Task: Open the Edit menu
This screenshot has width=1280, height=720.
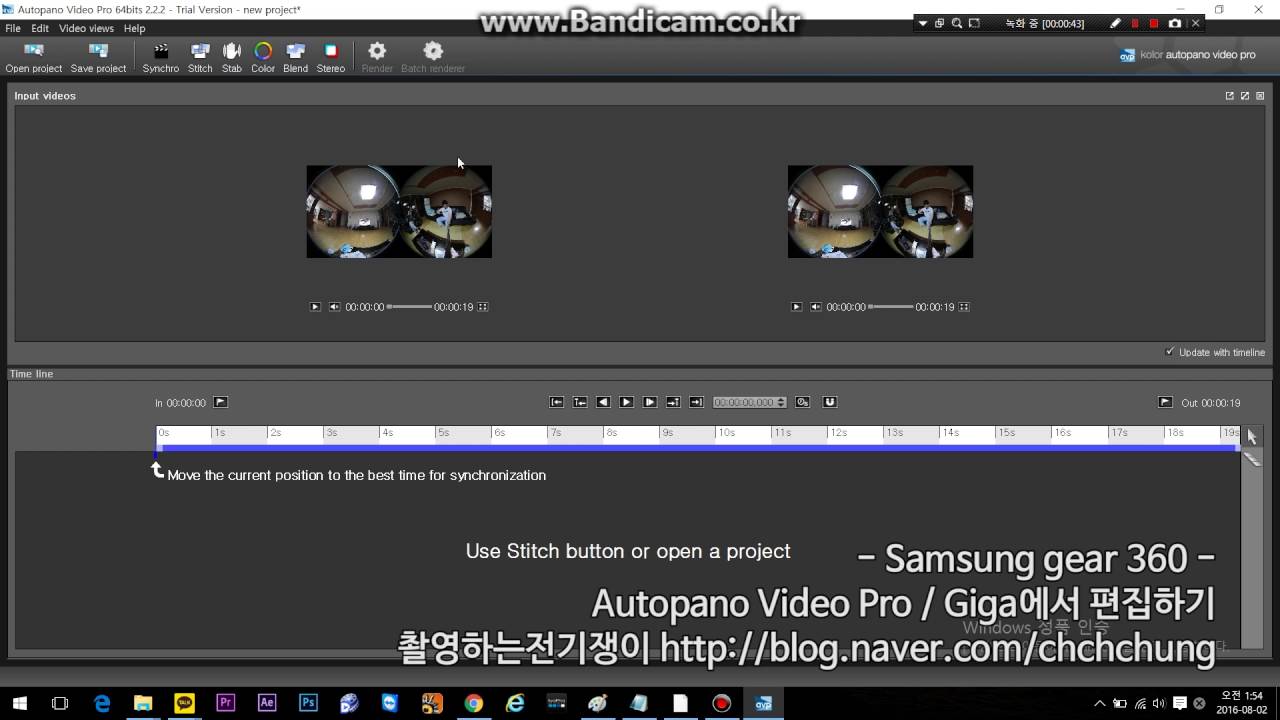Action: pyautogui.click(x=40, y=28)
